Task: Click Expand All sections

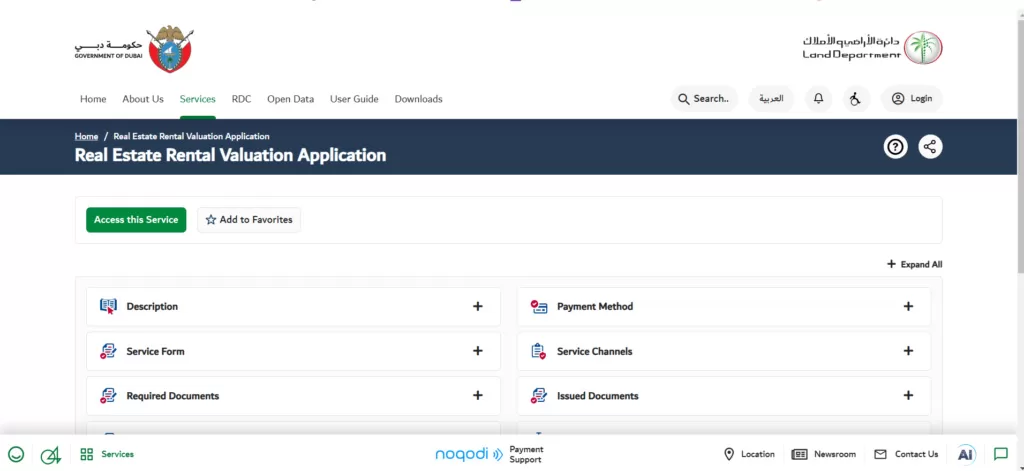Action: (914, 265)
